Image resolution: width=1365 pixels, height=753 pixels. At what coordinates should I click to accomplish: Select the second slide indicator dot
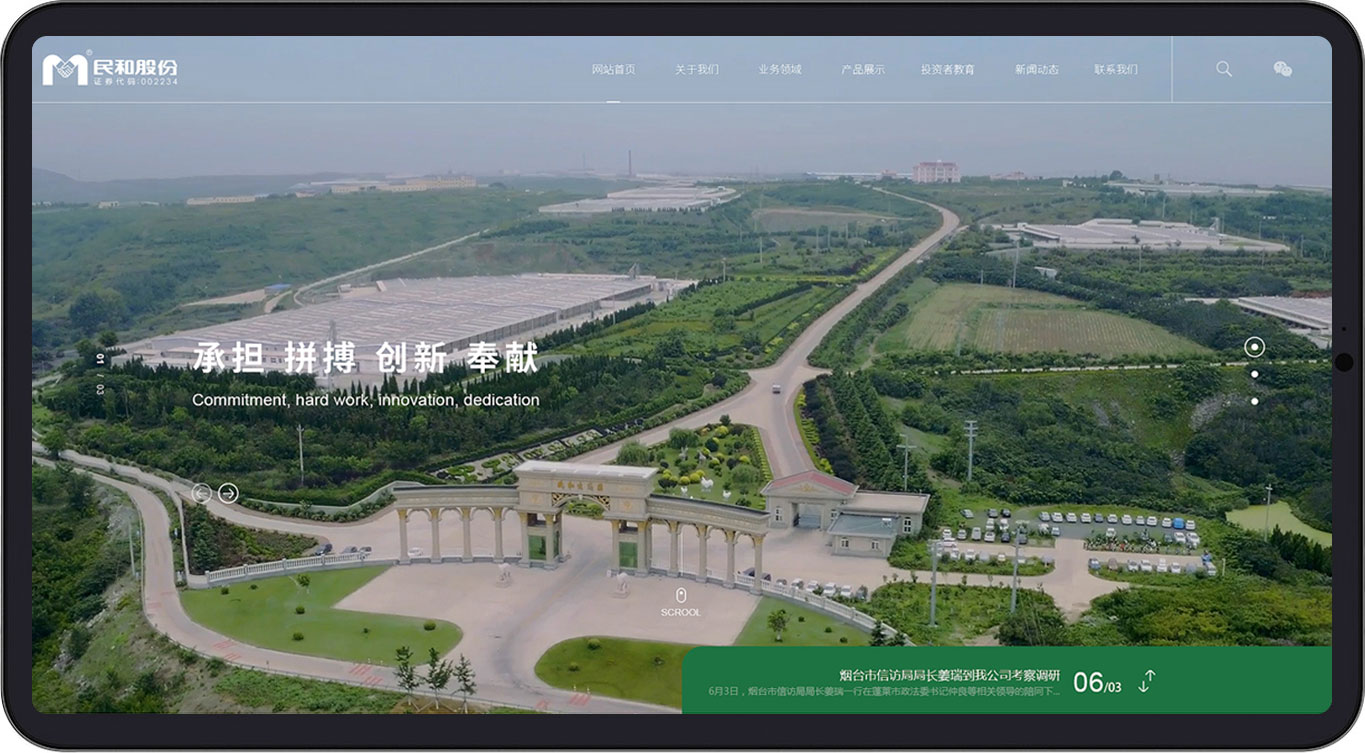[1254, 374]
